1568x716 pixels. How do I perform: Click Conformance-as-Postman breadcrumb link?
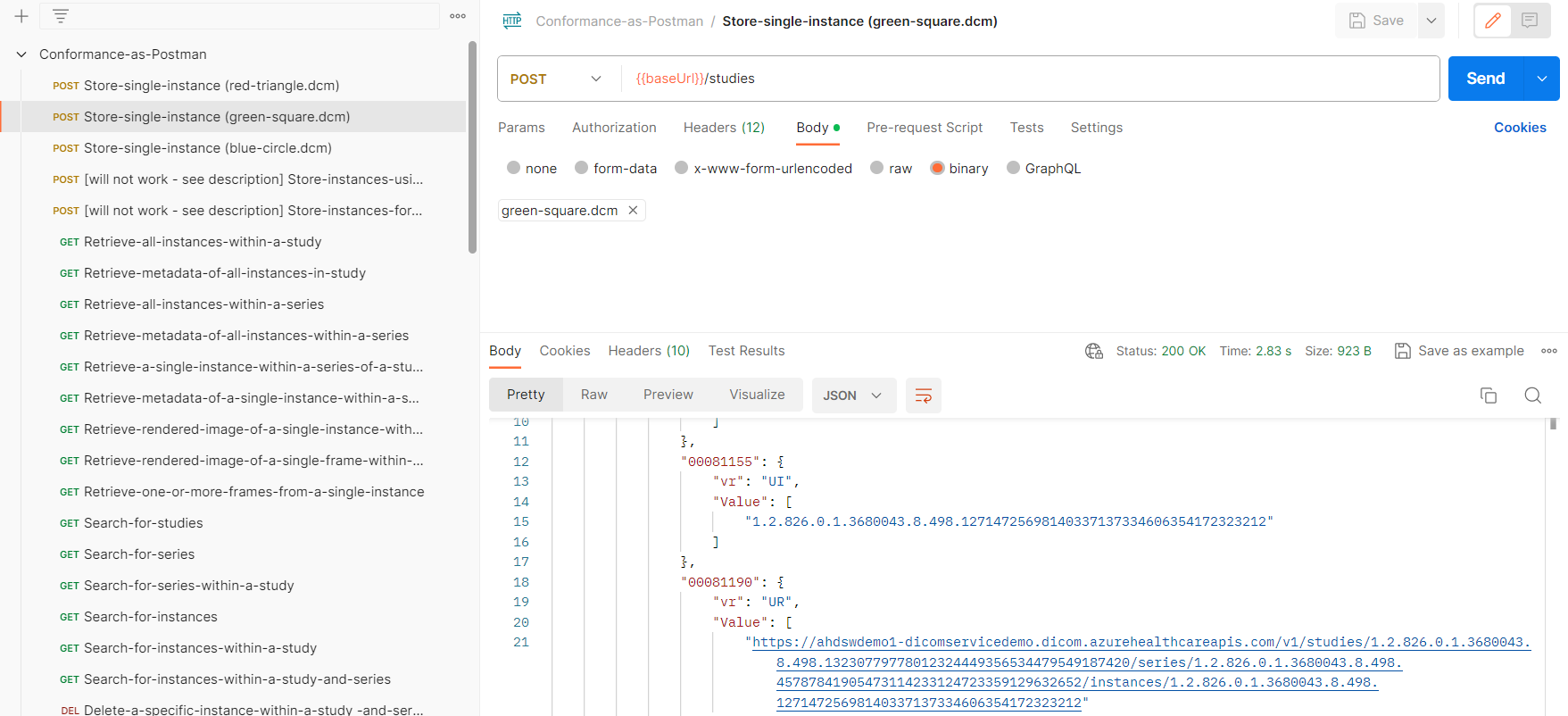click(x=619, y=21)
